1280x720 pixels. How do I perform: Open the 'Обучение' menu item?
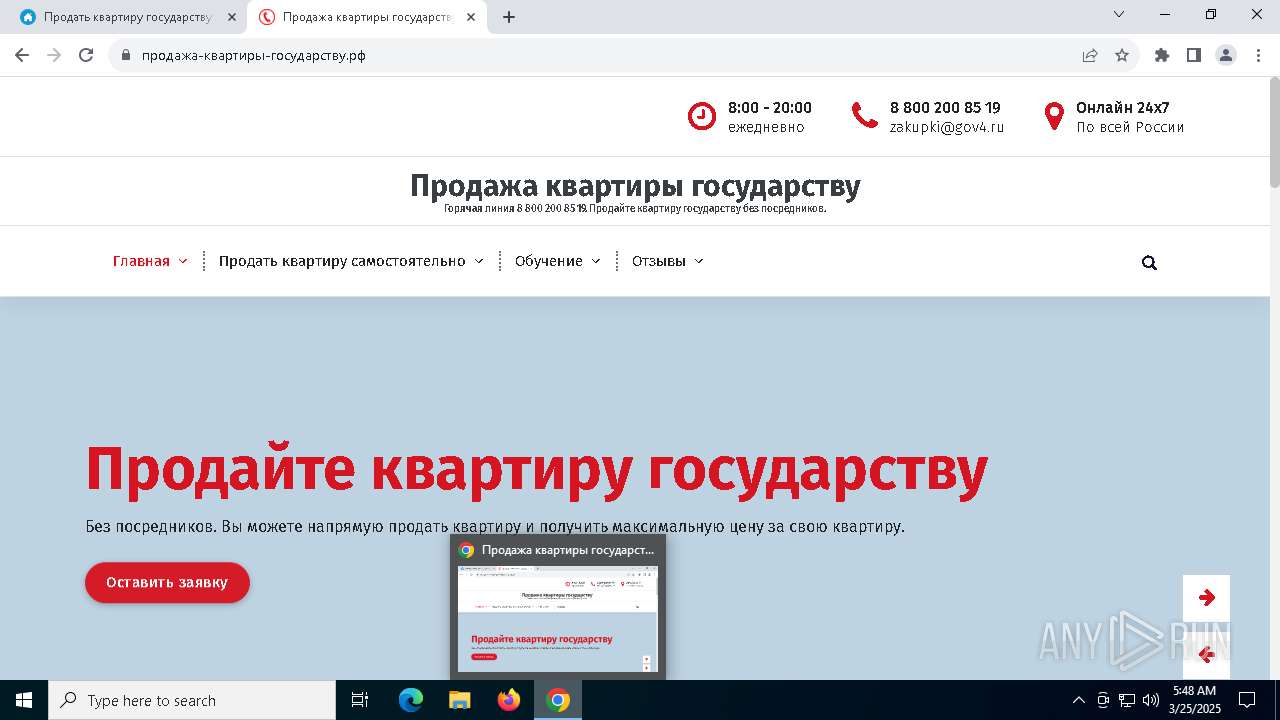549,261
